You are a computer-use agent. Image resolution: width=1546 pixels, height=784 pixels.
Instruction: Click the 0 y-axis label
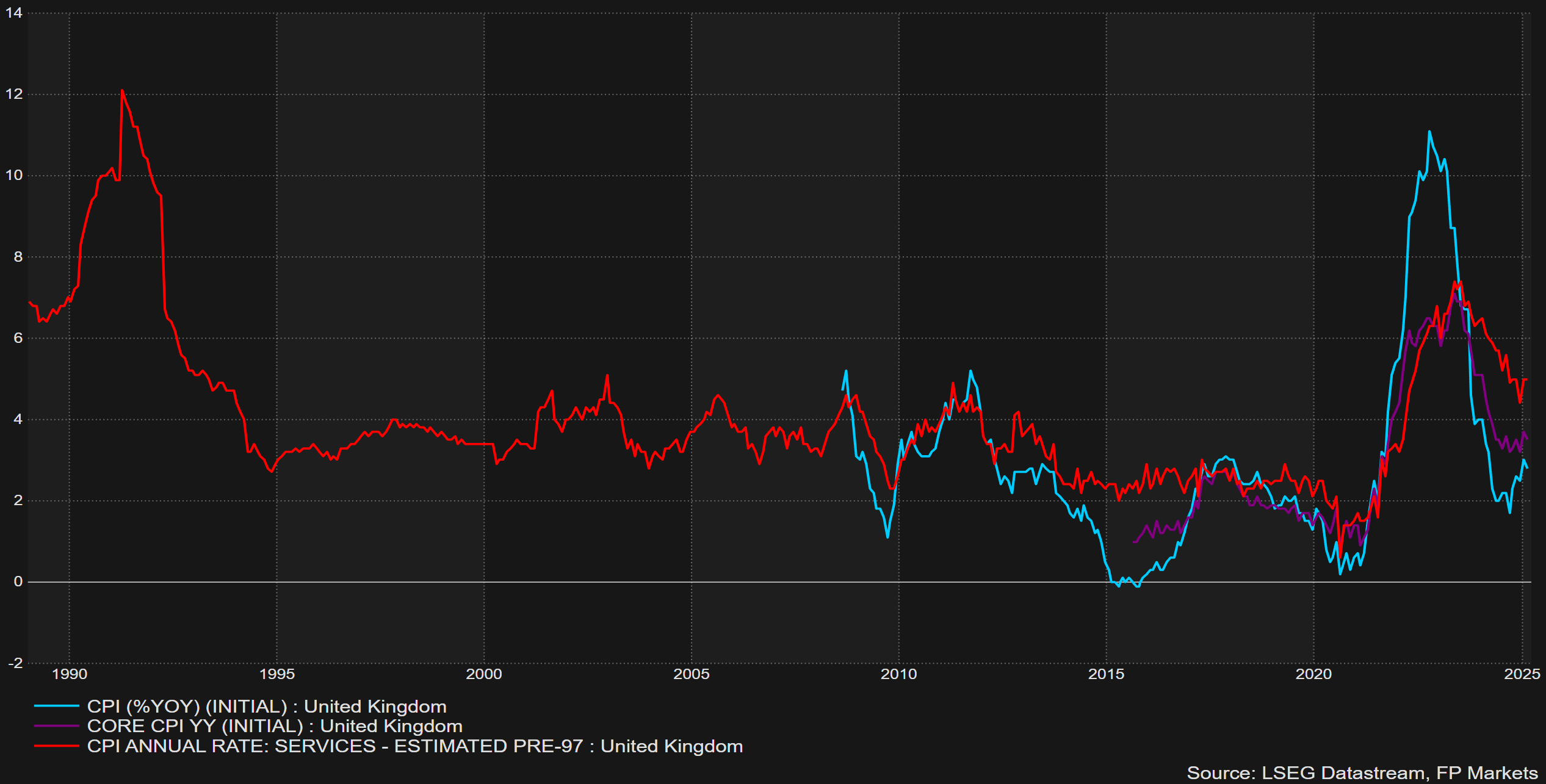click(x=18, y=581)
